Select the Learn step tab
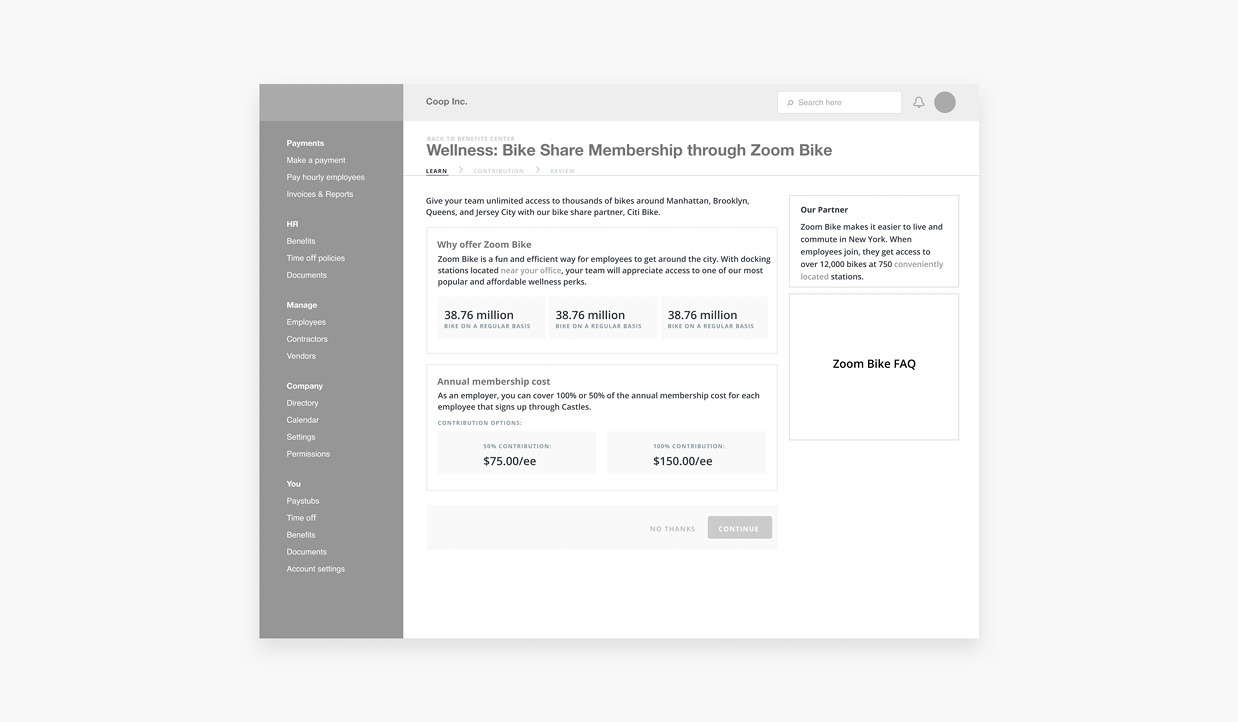 tap(437, 171)
